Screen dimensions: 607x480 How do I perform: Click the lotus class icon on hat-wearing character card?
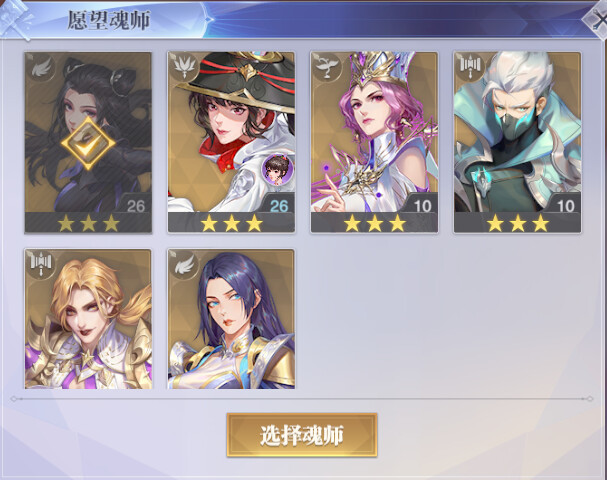pos(184,68)
